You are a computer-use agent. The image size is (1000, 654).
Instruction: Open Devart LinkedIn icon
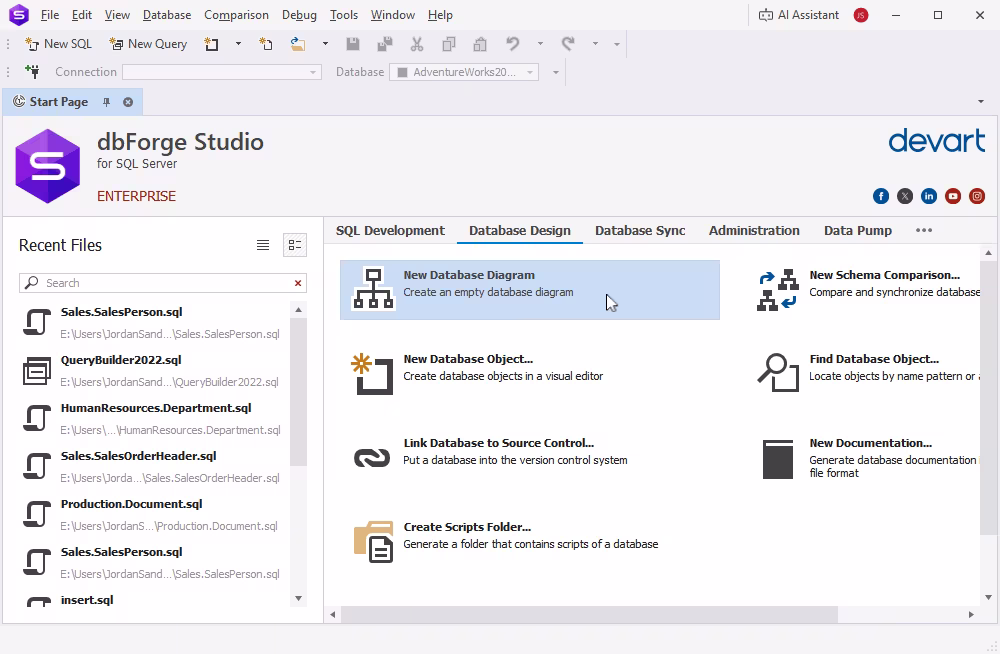929,197
